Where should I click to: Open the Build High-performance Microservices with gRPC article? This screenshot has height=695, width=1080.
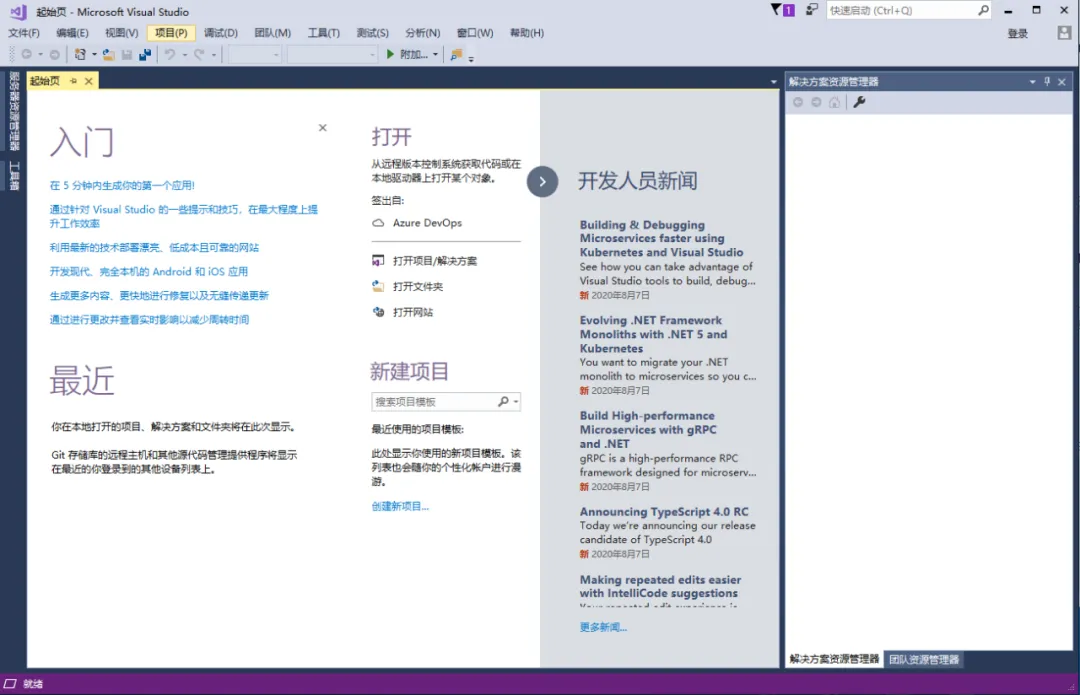(648, 429)
